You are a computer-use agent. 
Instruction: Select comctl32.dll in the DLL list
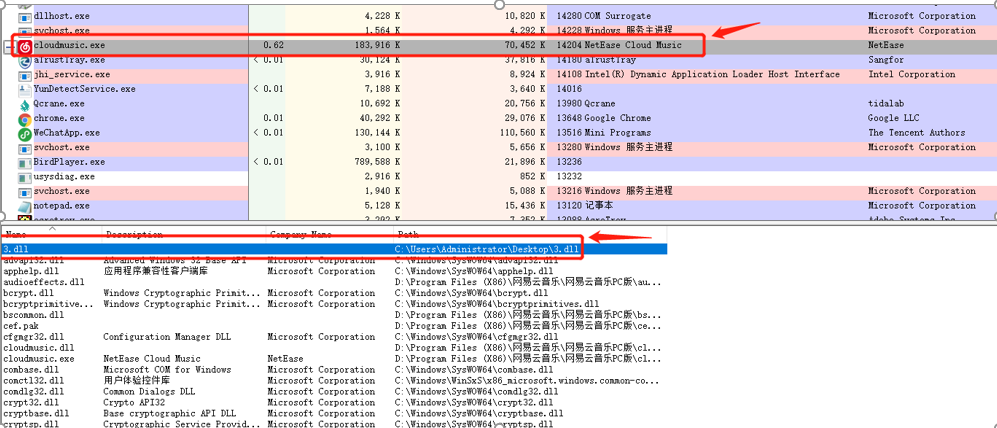click(34, 380)
